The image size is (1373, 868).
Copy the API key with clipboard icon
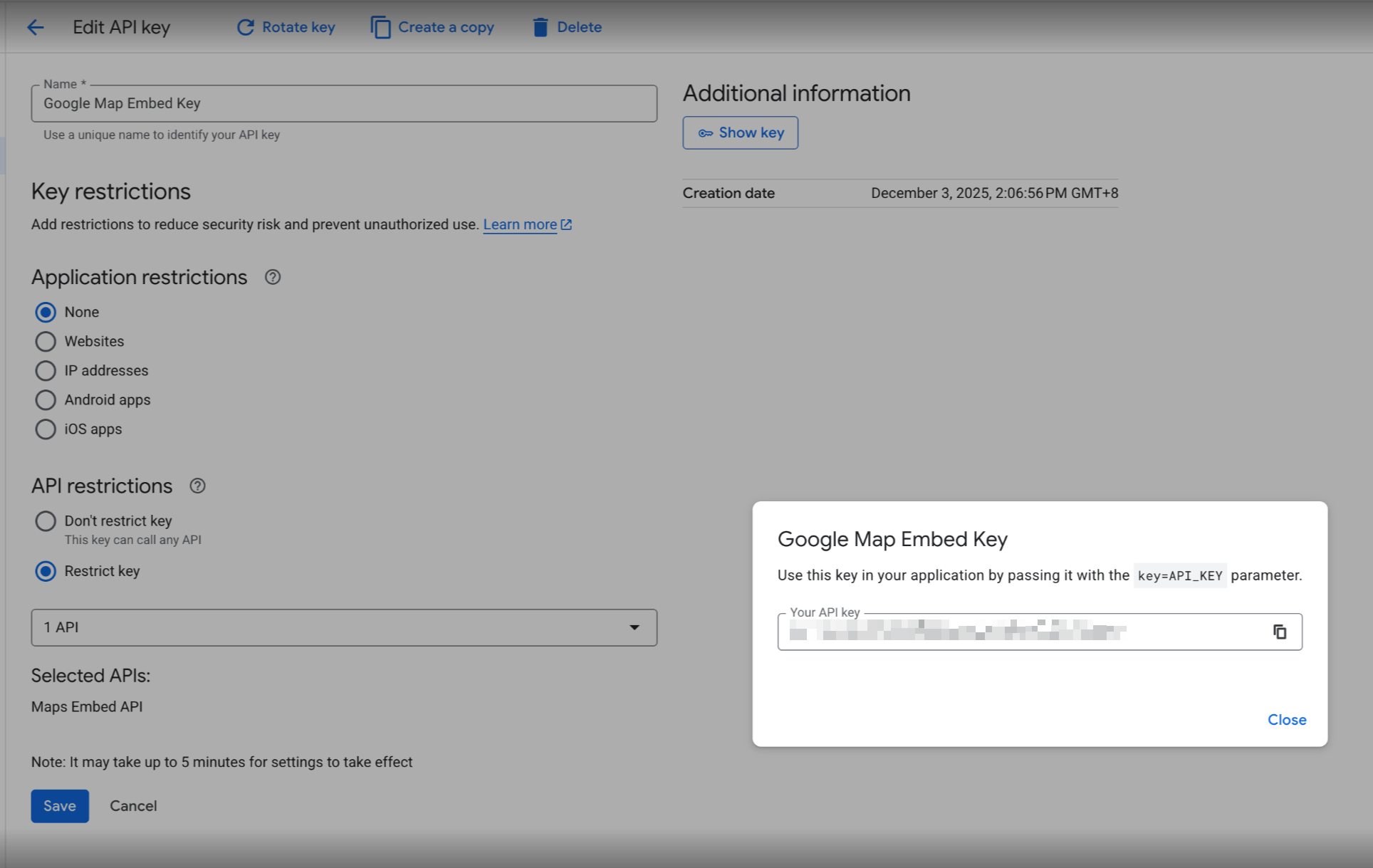click(x=1280, y=632)
